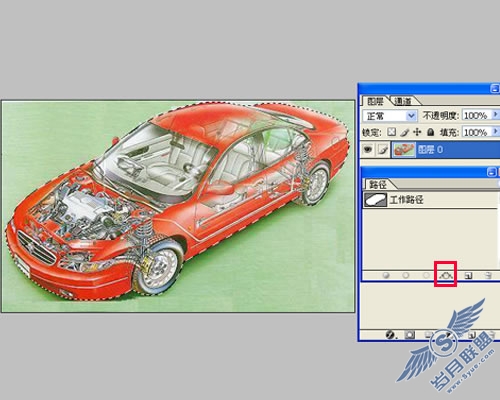Toggle lock position move icon
Screen dimensions: 500x400
pyautogui.click(x=417, y=132)
